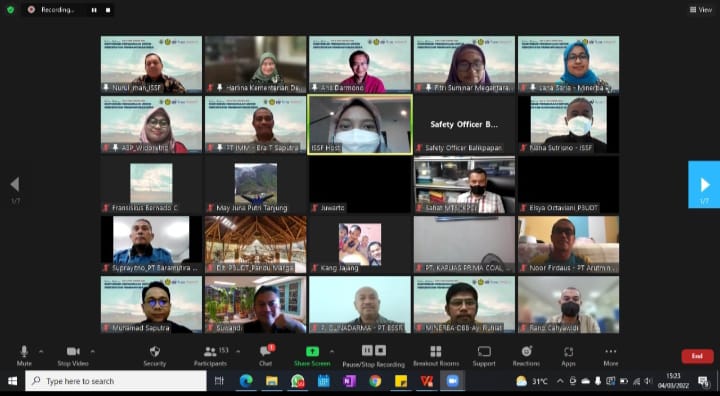This screenshot has height=396, width=720.
Task: Select Nana Sutrisno - ISSF video tile
Action: 568,124
